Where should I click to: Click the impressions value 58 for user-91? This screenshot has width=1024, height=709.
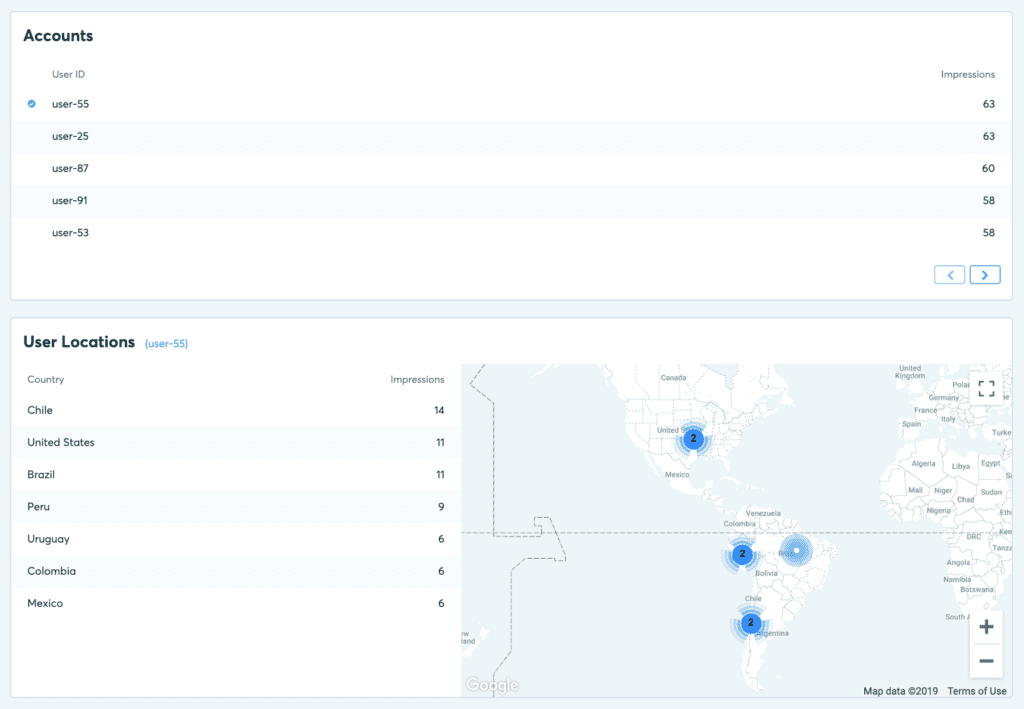(x=989, y=200)
